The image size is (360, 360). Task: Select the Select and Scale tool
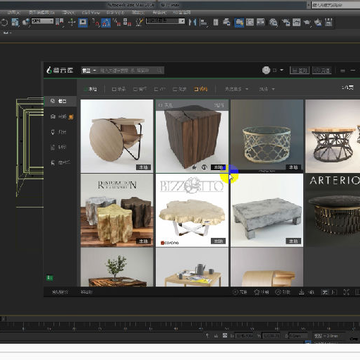pyautogui.click(x=15, y=22)
